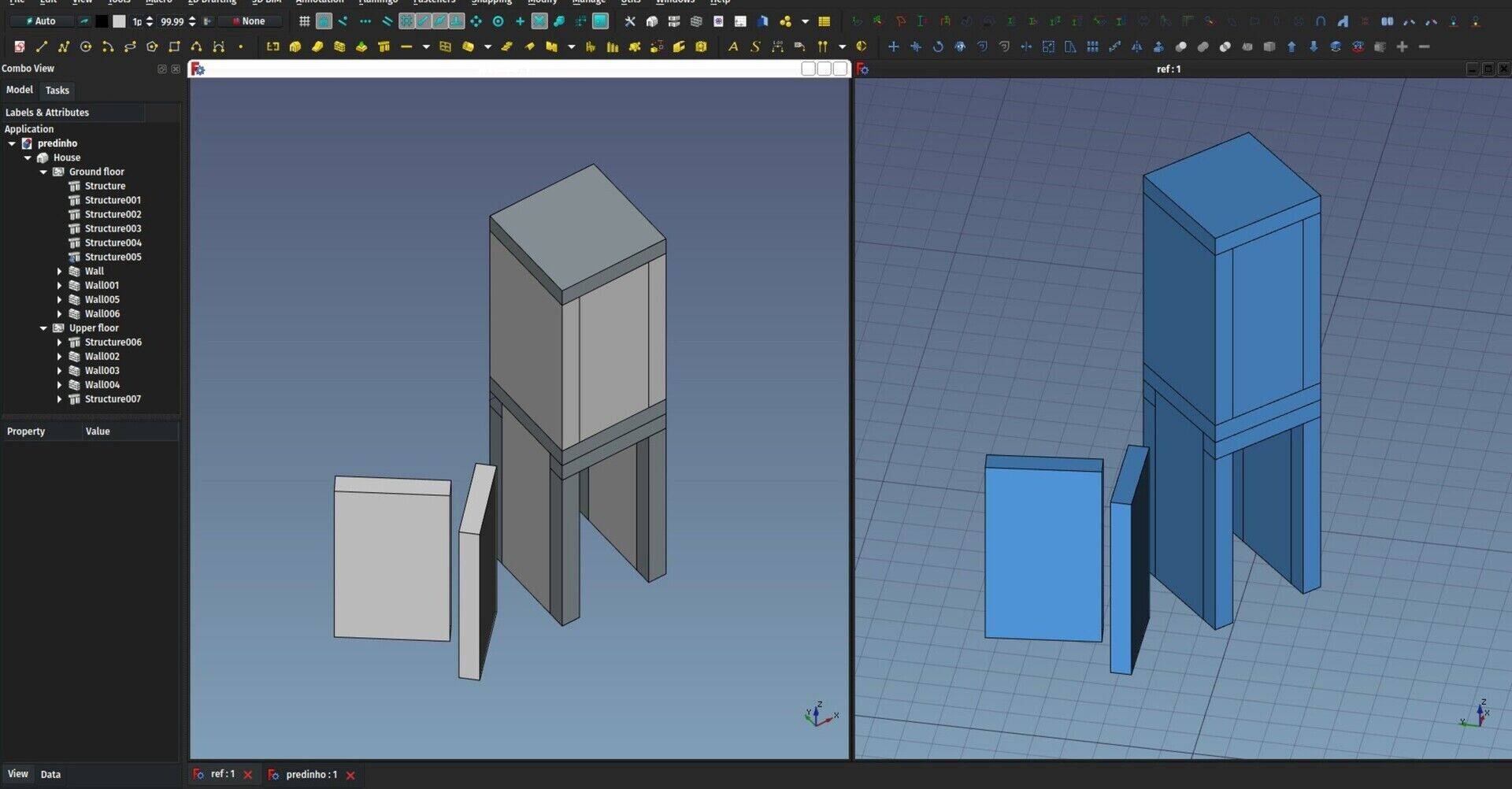Collapse the Ground floor tree node
This screenshot has height=789, width=1512.
(43, 172)
